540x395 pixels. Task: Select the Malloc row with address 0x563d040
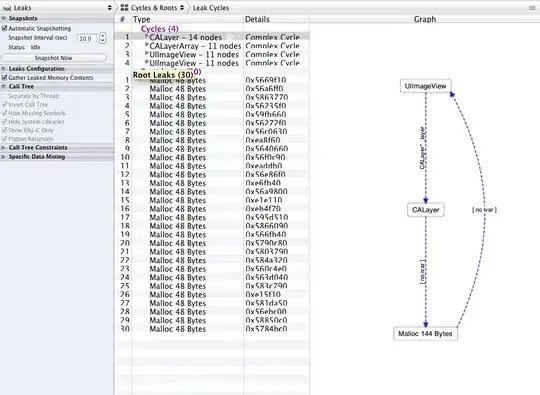212,278
